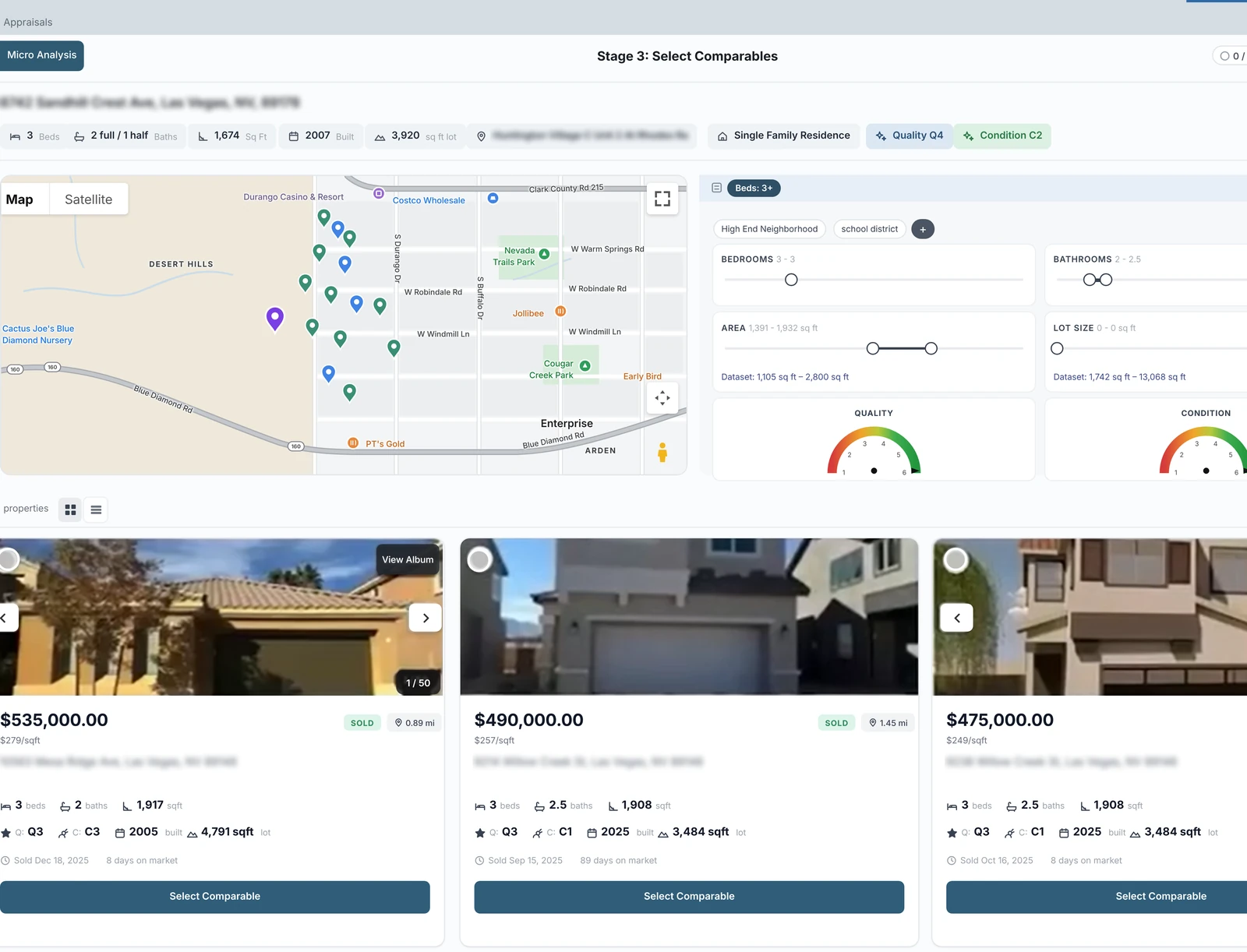Toggle selection circle on $490,000 listing photo
Image resolution: width=1247 pixels, height=952 pixels.
pos(479,559)
